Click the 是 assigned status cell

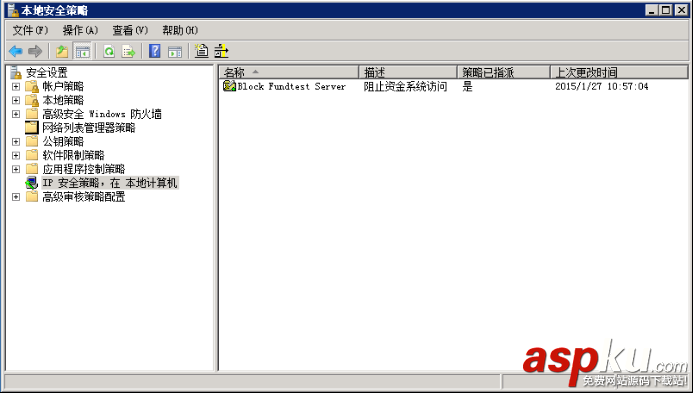[468, 86]
